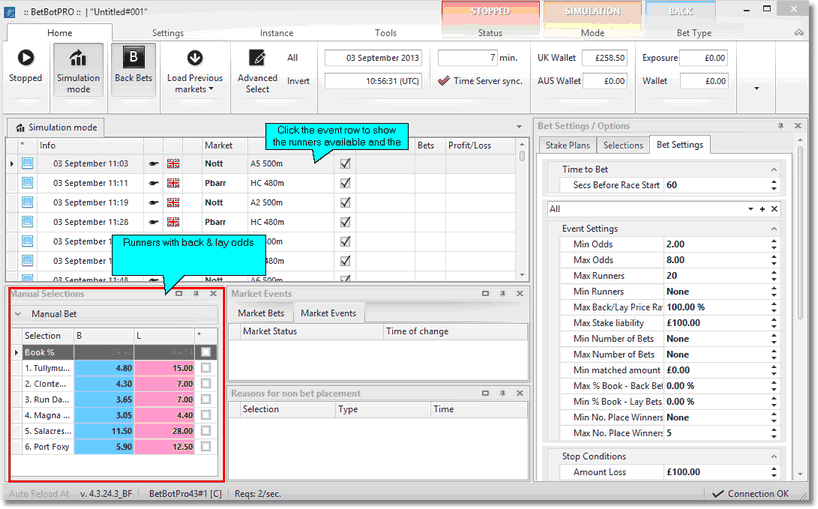Click UK flag in Nott A2 500m row
The width and height of the screenshot is (818, 509).
coord(173,202)
